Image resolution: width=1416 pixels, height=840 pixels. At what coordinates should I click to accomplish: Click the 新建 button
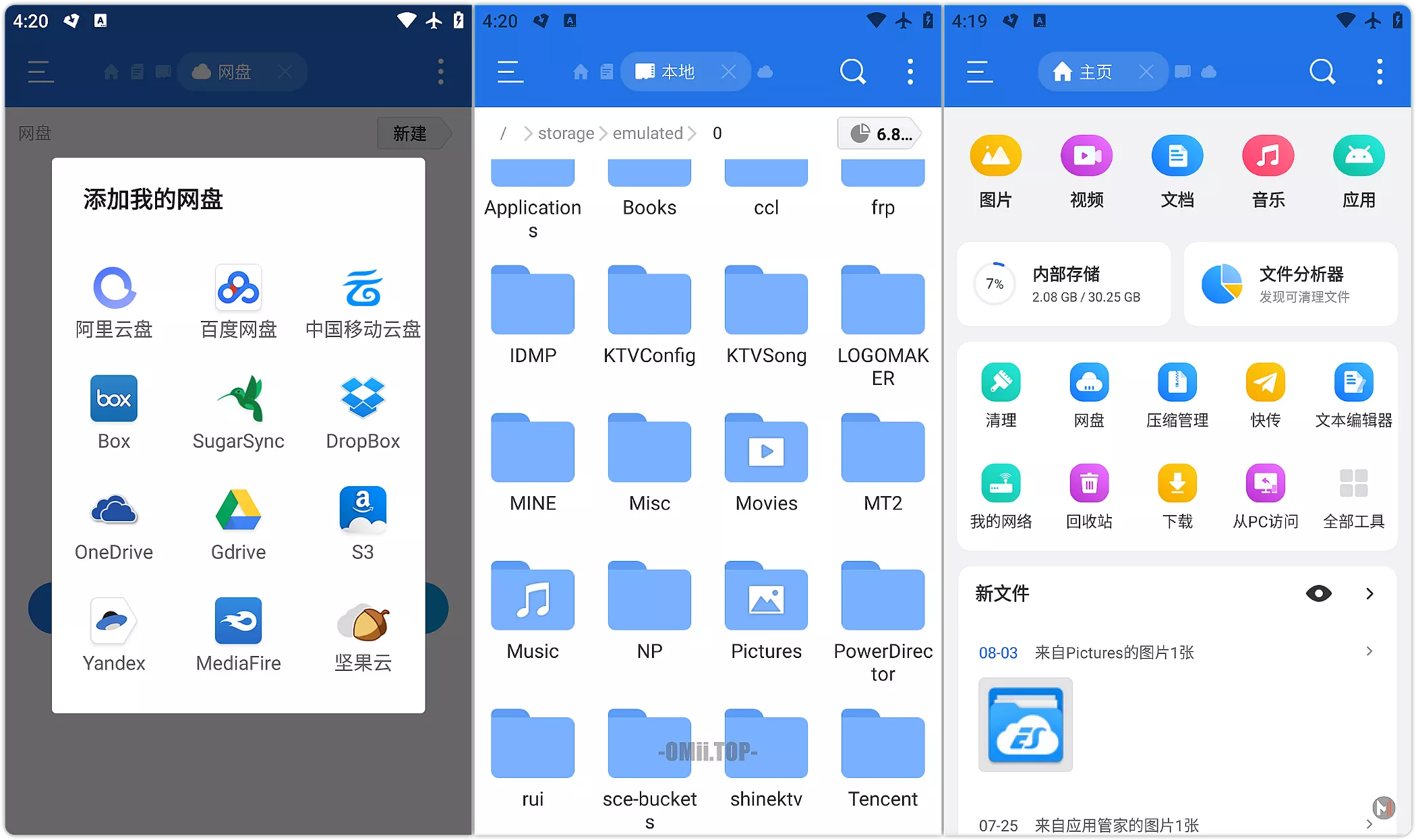coord(413,133)
